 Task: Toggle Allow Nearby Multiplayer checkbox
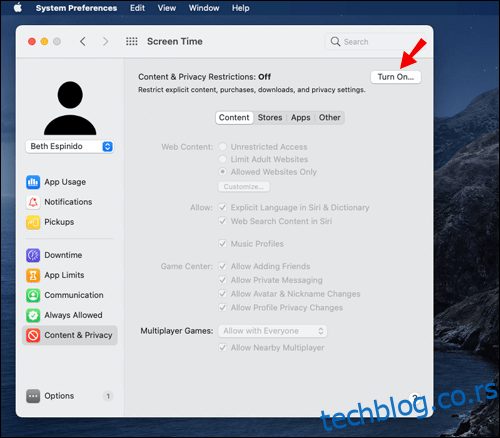click(x=222, y=348)
